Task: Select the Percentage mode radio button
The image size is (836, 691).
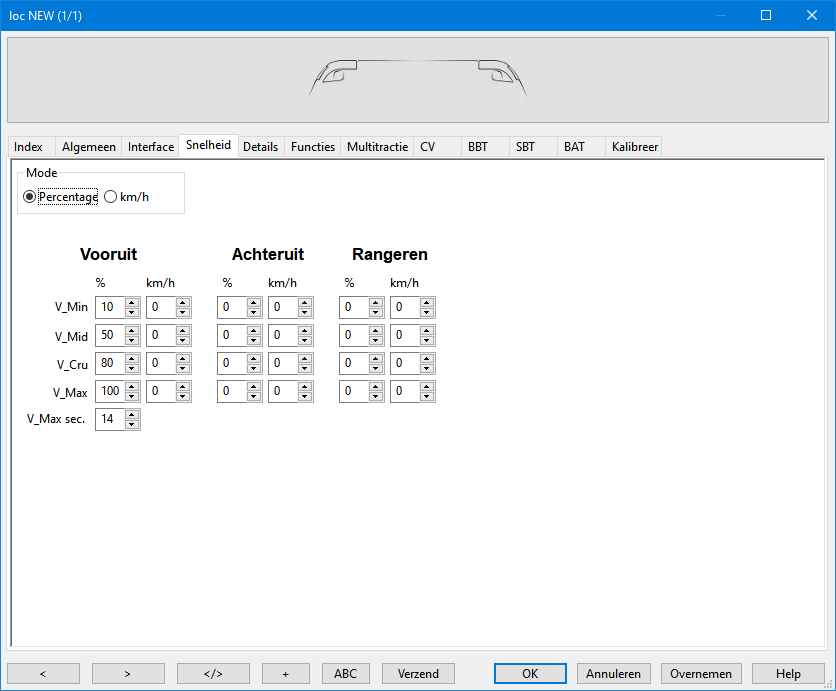Action: click(29, 197)
